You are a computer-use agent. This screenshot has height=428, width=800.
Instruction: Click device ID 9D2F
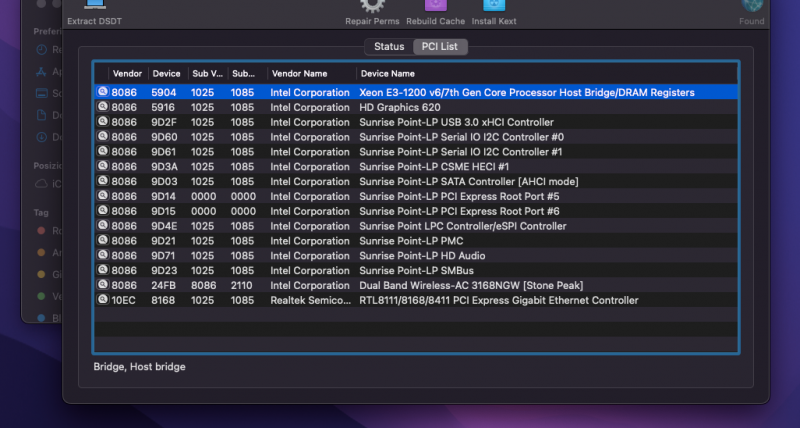point(164,122)
